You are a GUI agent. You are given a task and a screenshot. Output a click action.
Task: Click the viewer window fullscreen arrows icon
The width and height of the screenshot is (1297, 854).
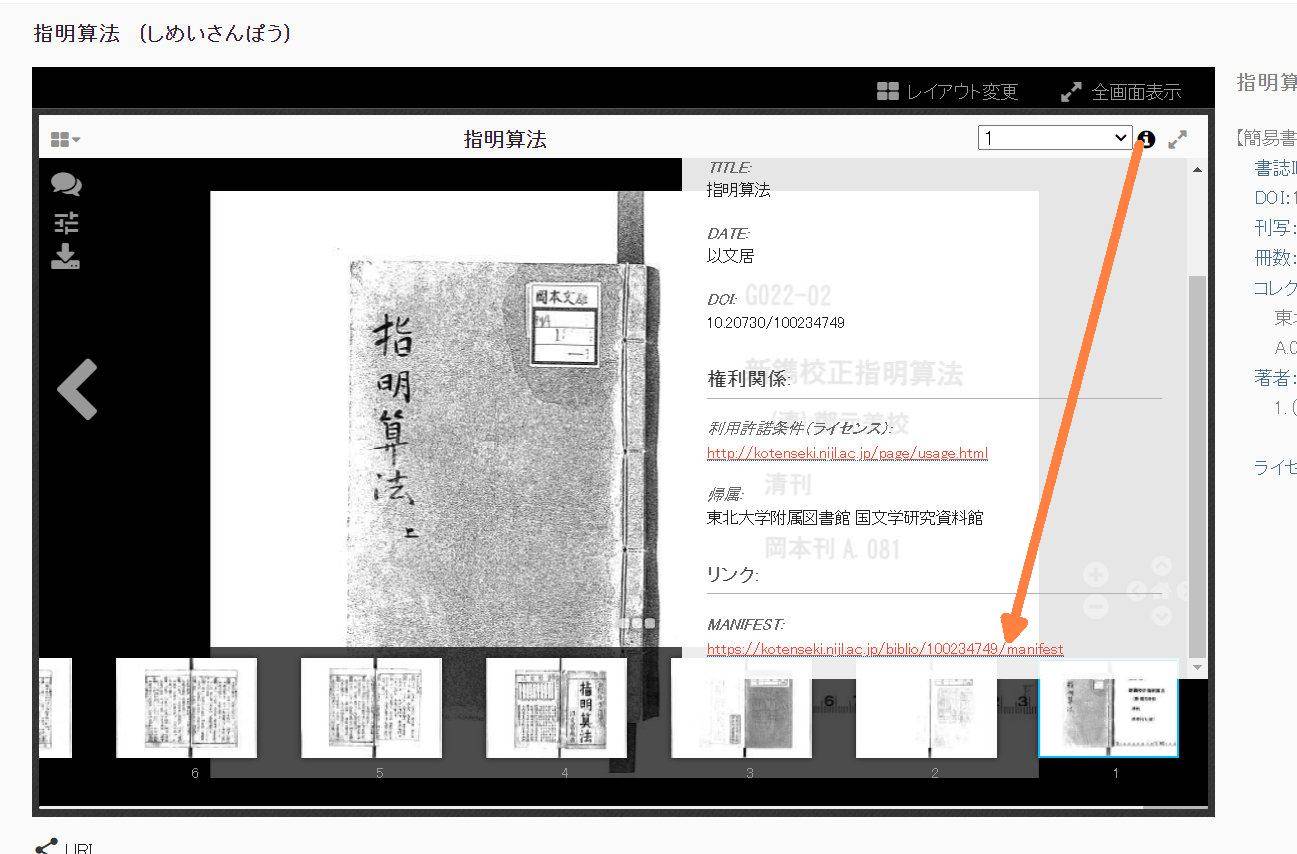click(1178, 139)
